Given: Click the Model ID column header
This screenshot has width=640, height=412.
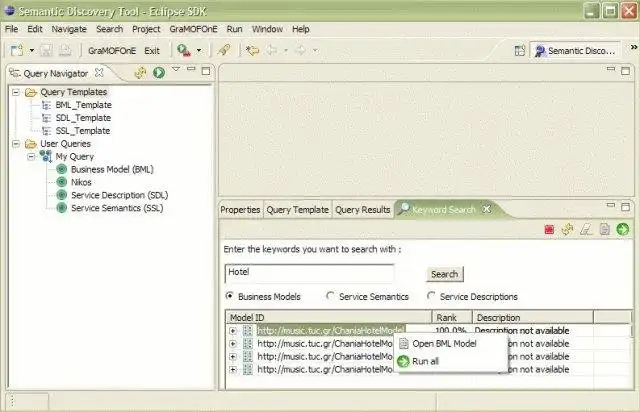Looking at the screenshot, I should 329,317.
